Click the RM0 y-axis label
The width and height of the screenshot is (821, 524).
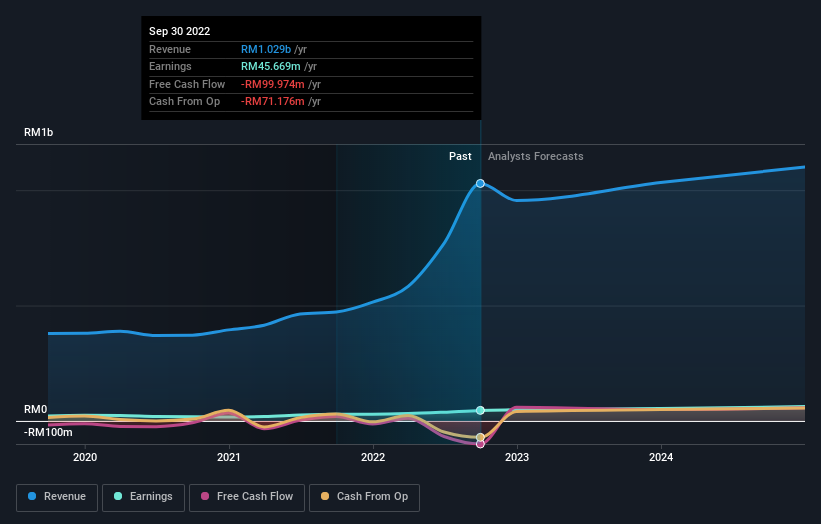coord(36,409)
